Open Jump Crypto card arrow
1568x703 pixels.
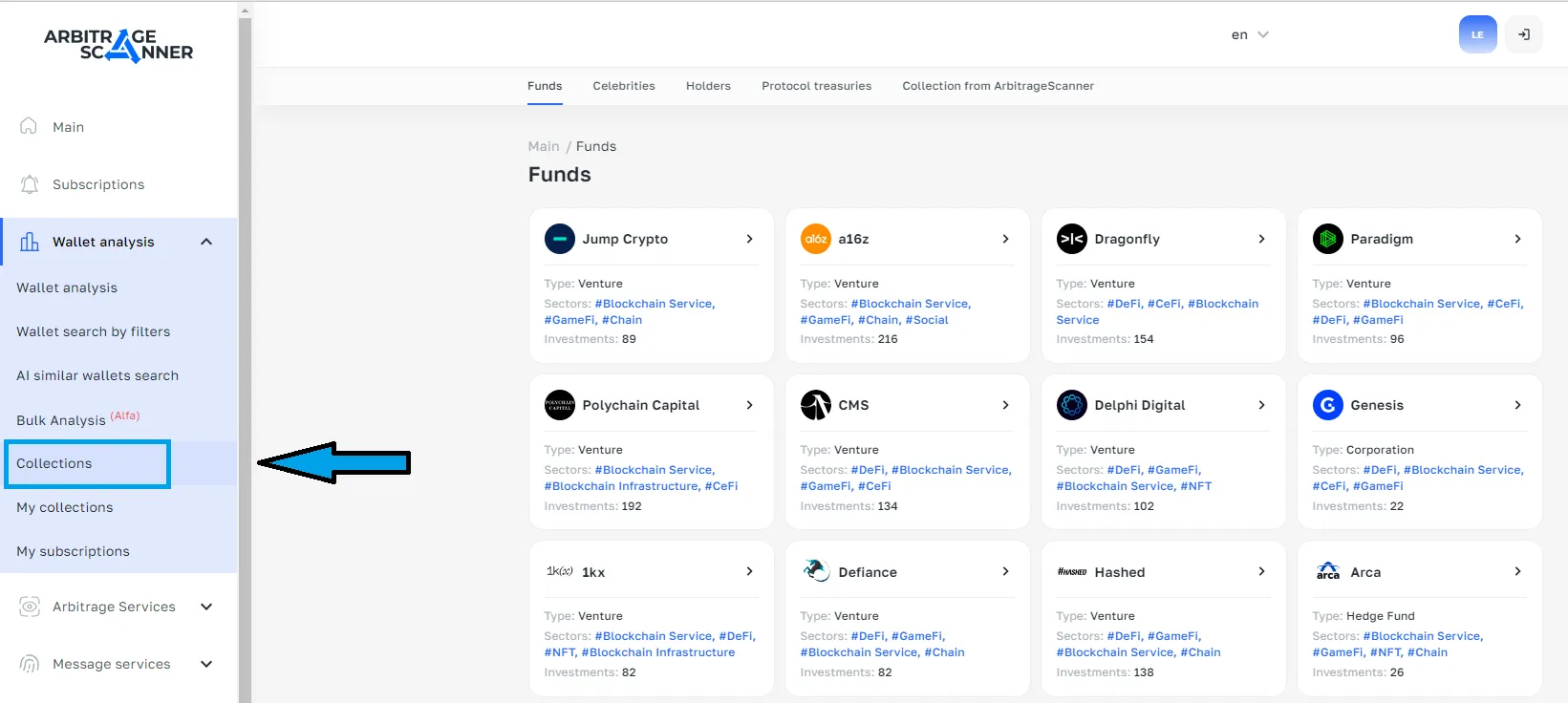pyautogui.click(x=749, y=239)
